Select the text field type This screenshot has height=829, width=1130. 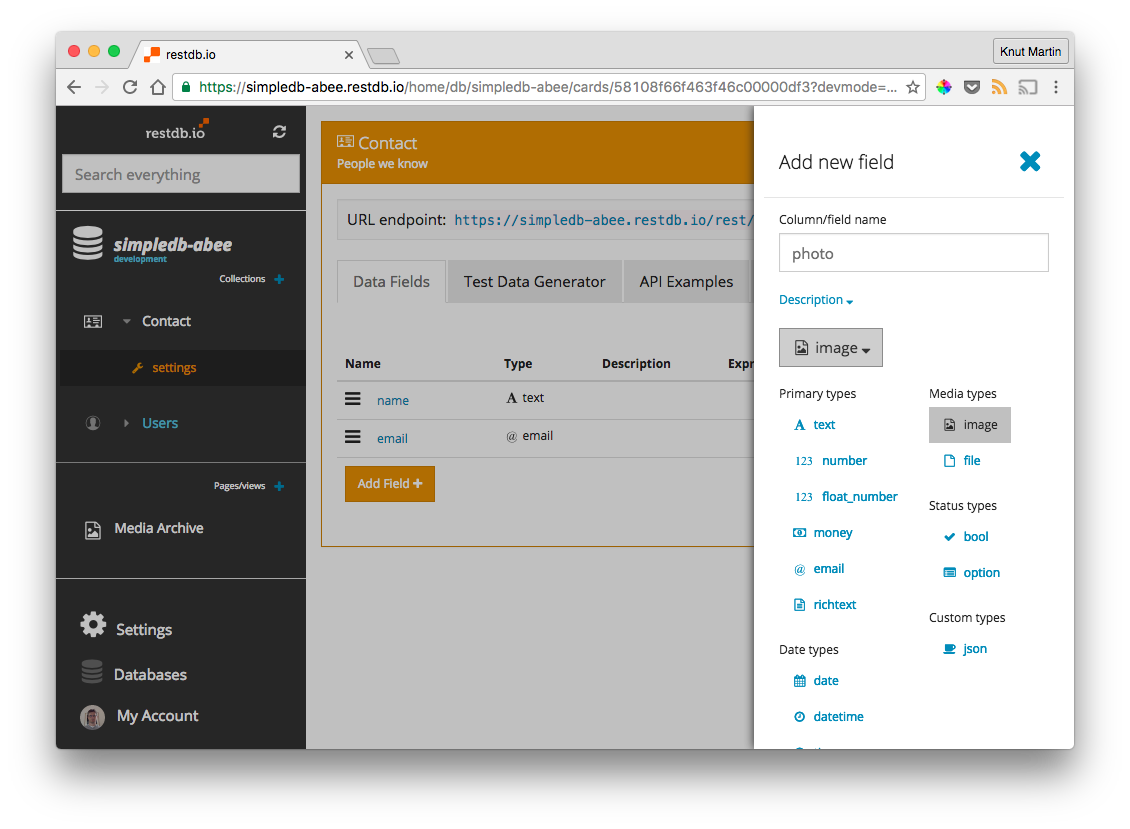click(x=814, y=425)
